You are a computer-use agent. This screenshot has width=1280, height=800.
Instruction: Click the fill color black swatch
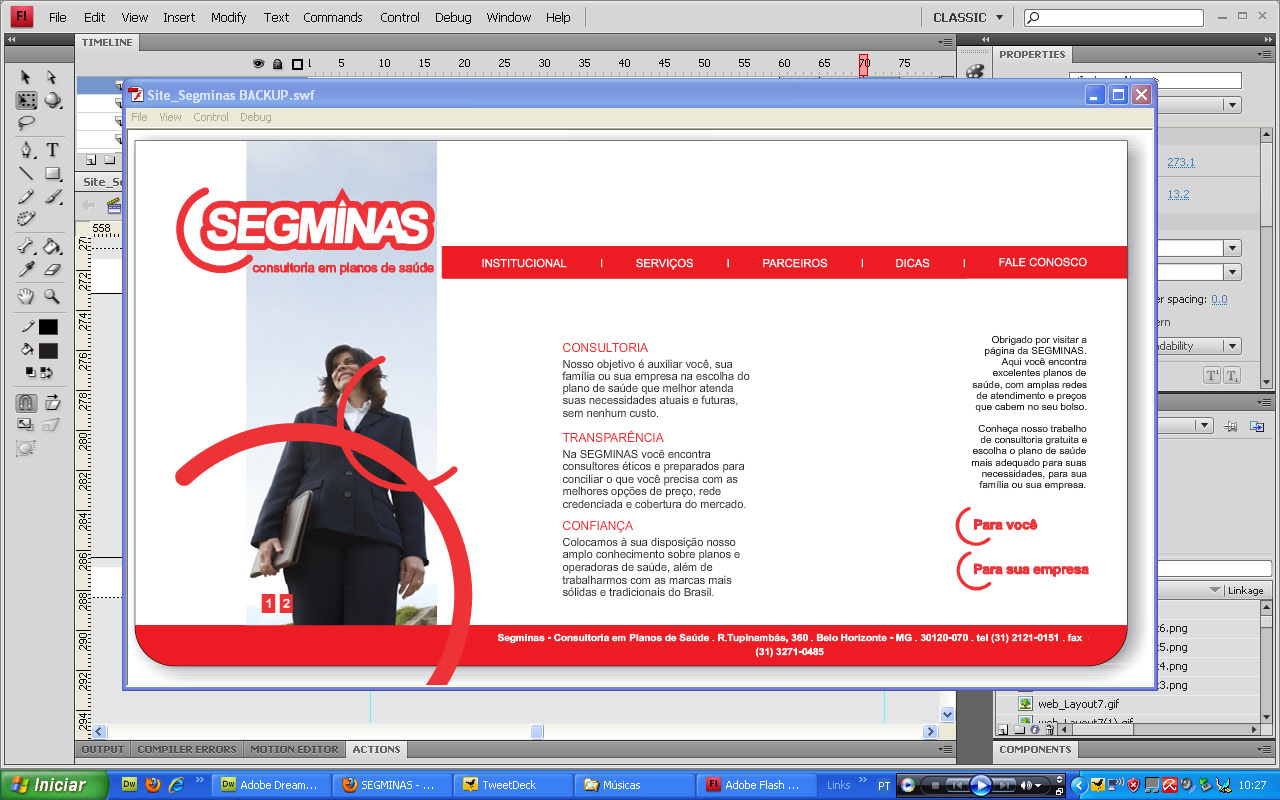pos(48,350)
